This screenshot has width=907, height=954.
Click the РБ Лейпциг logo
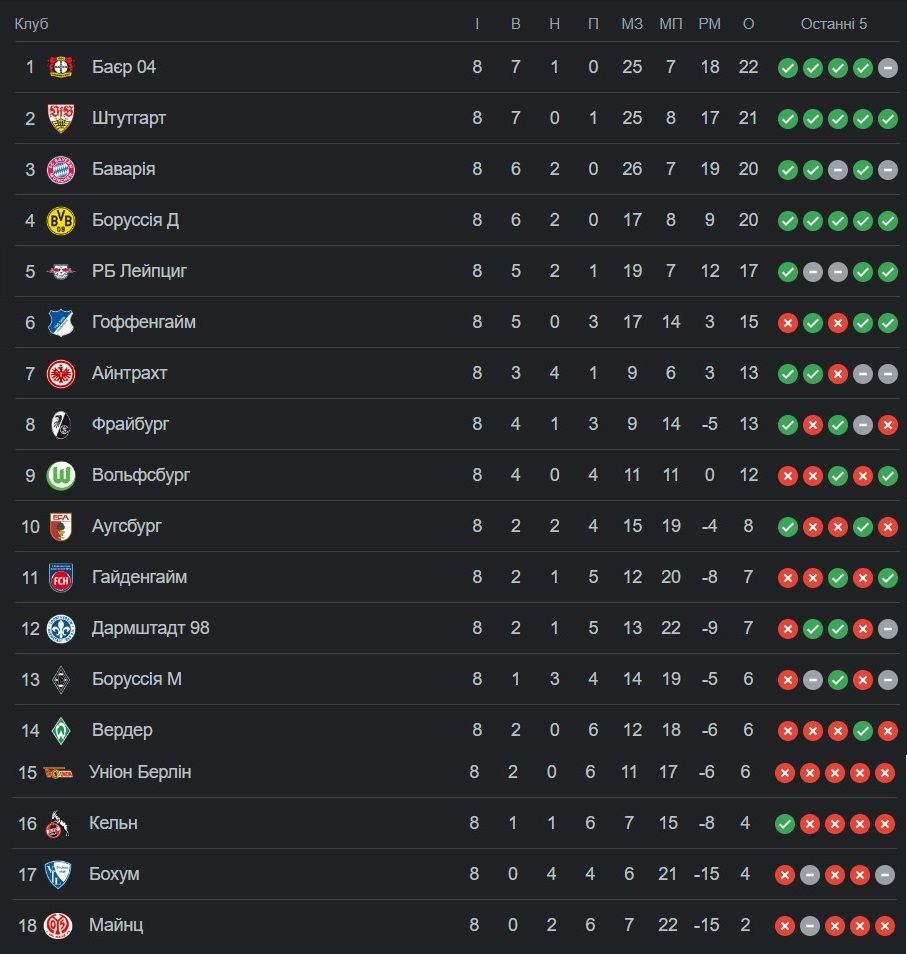coord(61,271)
